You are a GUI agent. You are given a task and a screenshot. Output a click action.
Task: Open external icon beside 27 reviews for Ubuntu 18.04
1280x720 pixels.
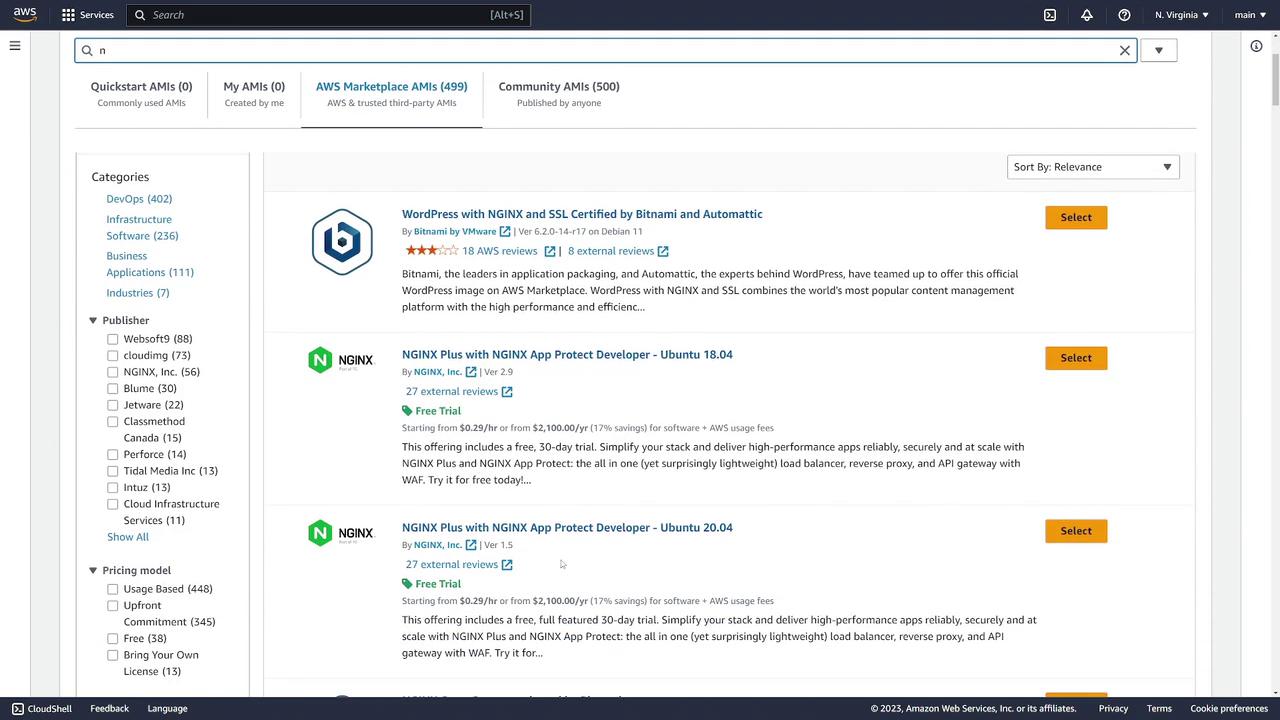click(507, 392)
